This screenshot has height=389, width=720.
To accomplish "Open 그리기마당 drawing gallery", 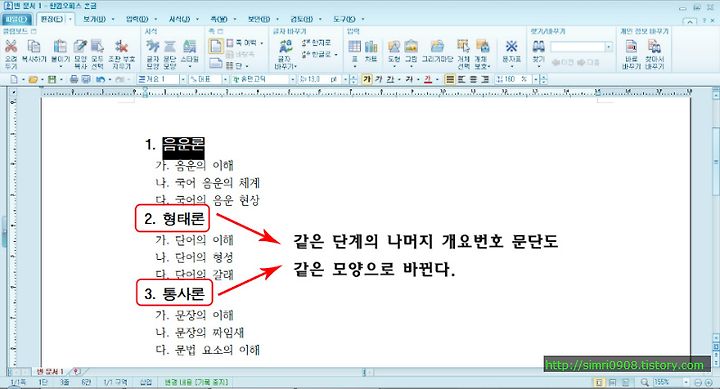I will point(437,46).
